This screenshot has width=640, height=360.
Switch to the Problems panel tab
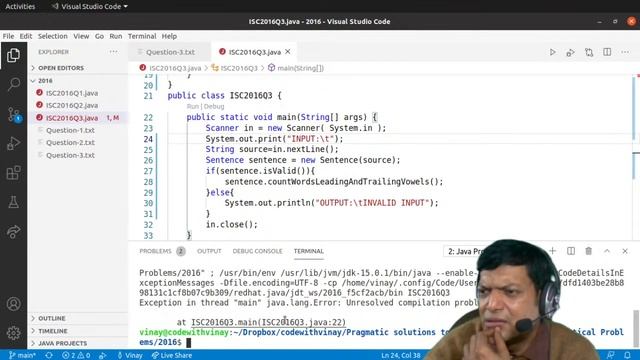[x=162, y=251]
